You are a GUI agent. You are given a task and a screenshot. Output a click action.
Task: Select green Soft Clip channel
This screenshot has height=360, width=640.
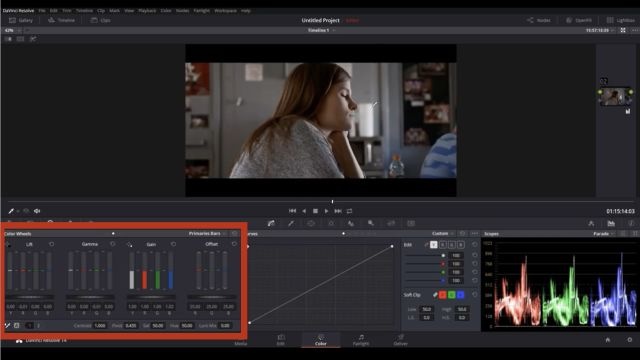point(452,294)
